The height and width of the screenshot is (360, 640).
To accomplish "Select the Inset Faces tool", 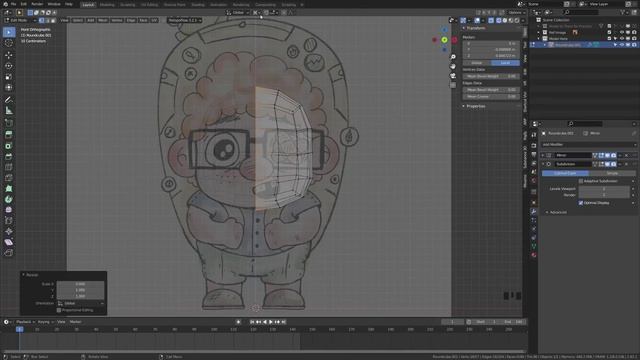I will (9, 146).
